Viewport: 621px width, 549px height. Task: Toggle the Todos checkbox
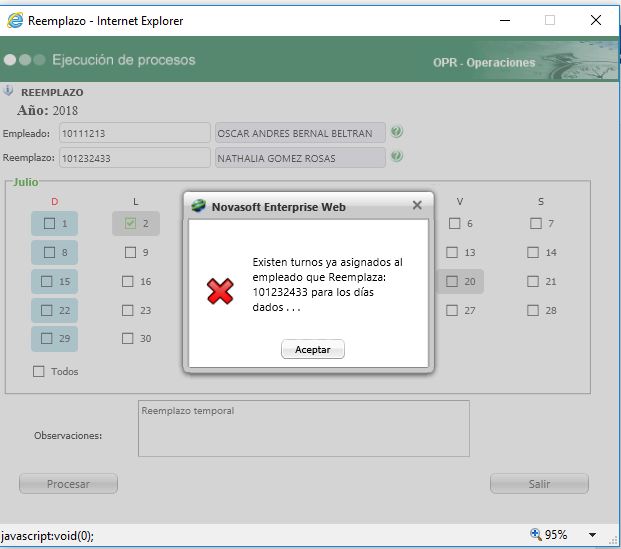click(38, 371)
